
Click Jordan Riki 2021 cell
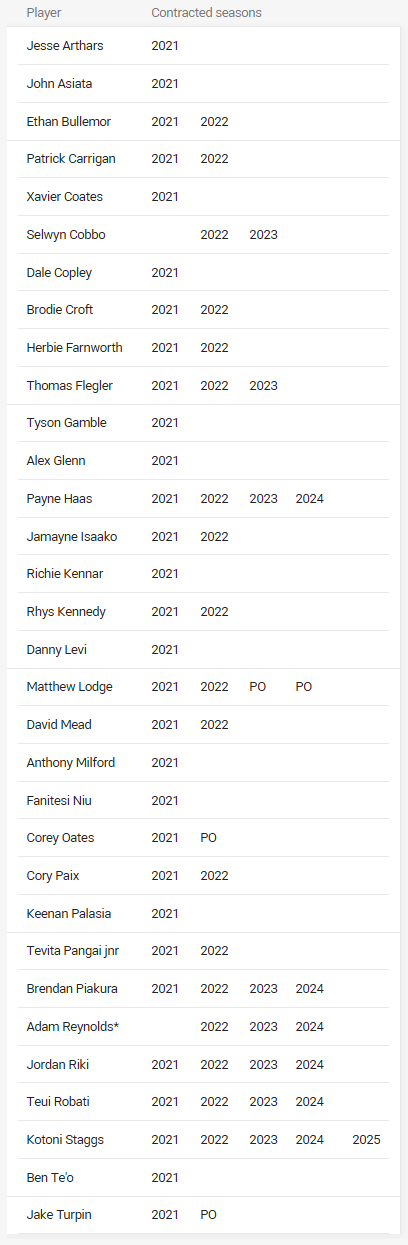[x=165, y=1064]
